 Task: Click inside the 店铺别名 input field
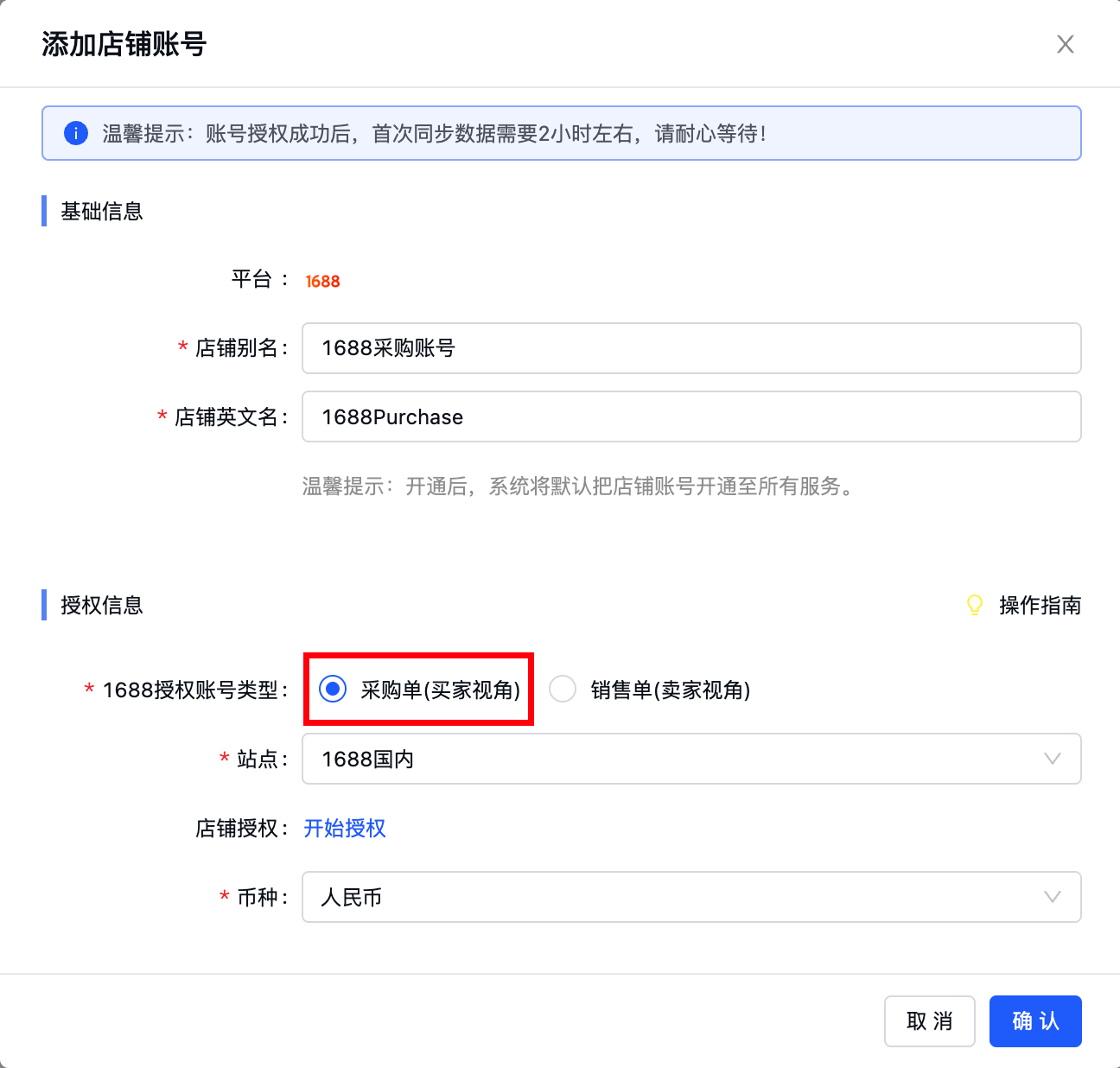click(x=691, y=348)
